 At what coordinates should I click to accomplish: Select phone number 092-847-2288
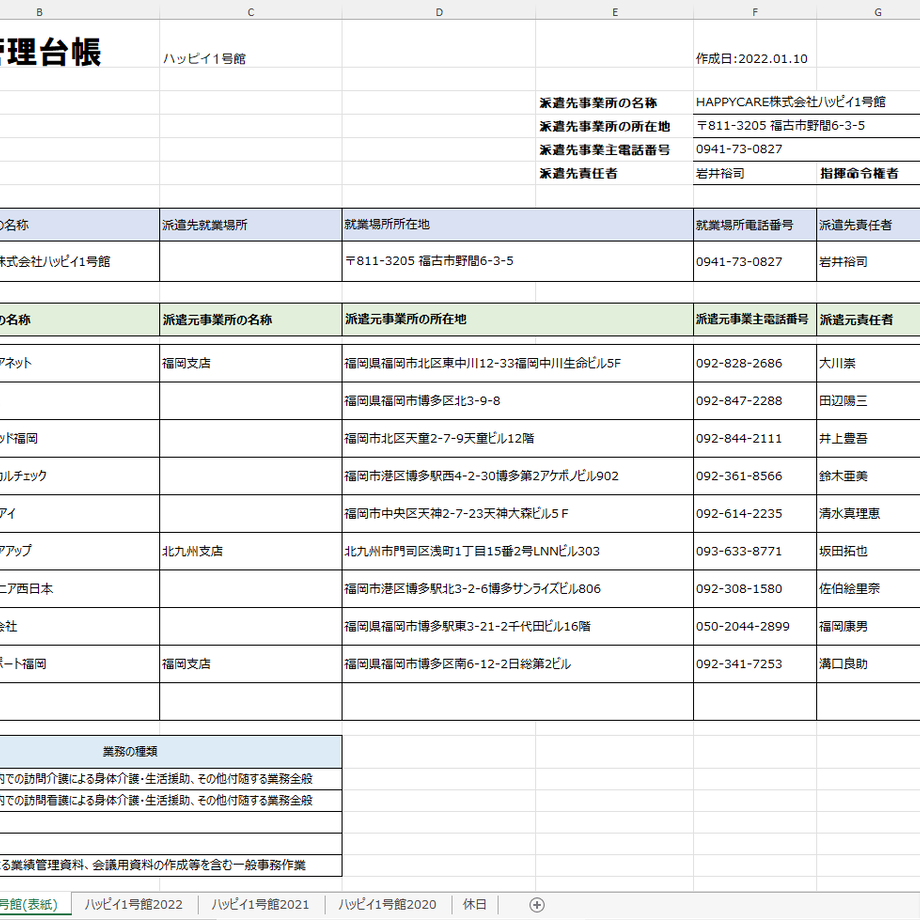click(755, 401)
